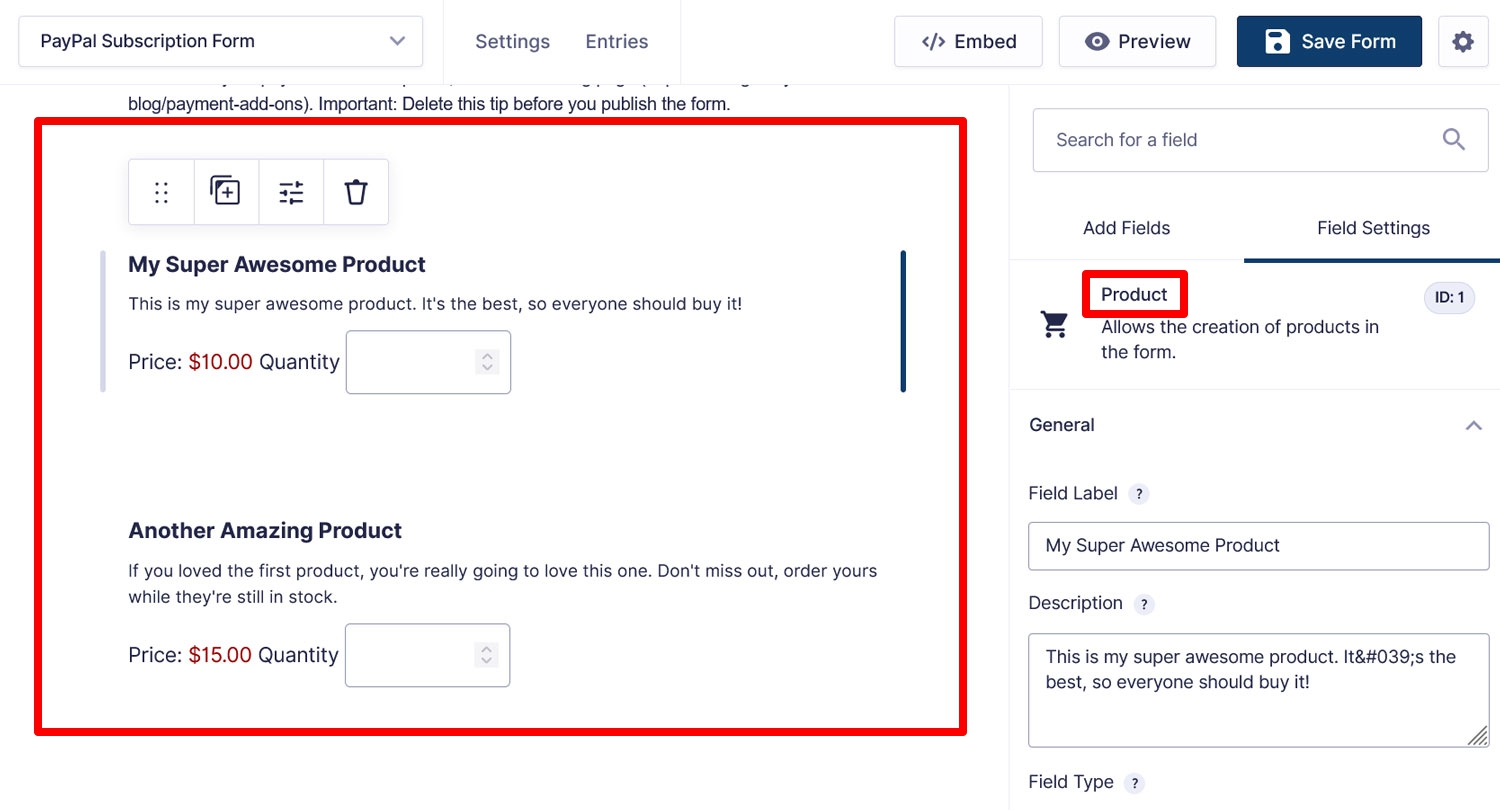Open the Entries menu item
Screen dimensions: 1500x810
[617, 42]
